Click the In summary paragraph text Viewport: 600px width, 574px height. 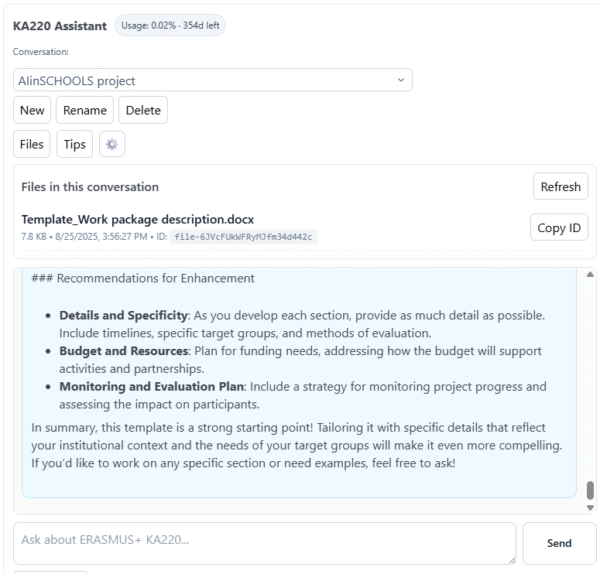coord(297,445)
